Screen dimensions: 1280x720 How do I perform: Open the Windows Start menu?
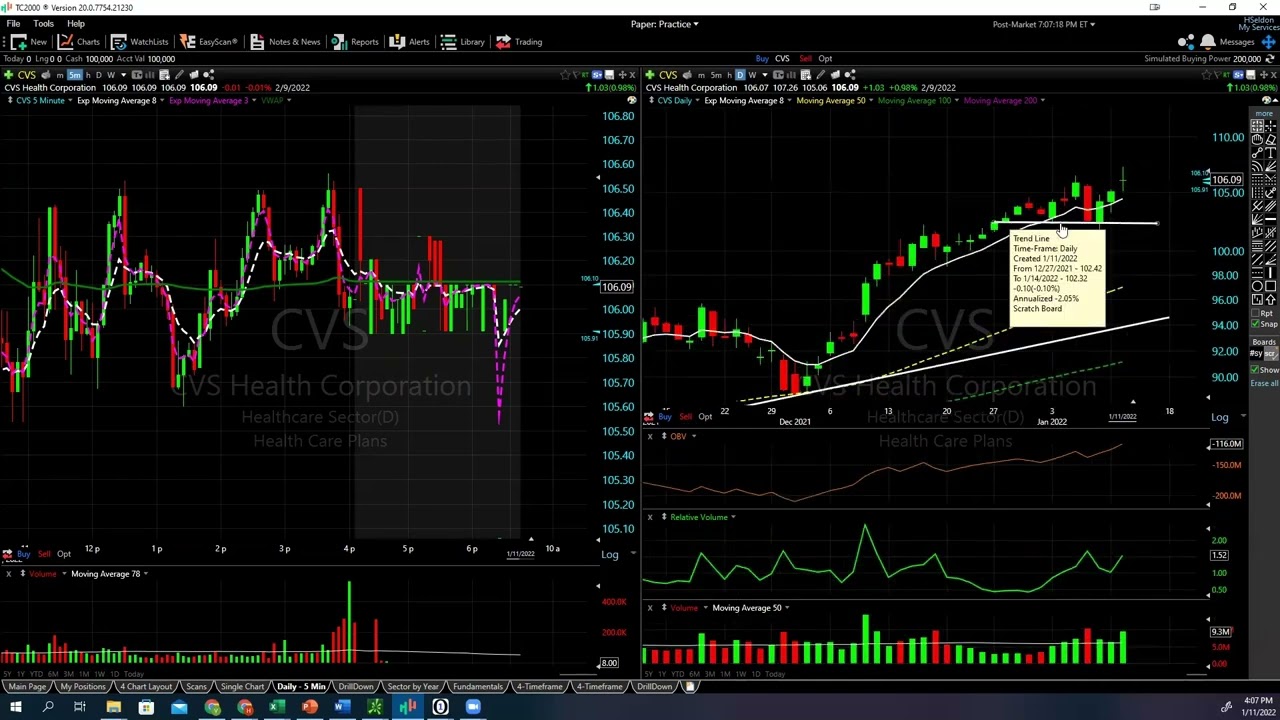[x=15, y=708]
